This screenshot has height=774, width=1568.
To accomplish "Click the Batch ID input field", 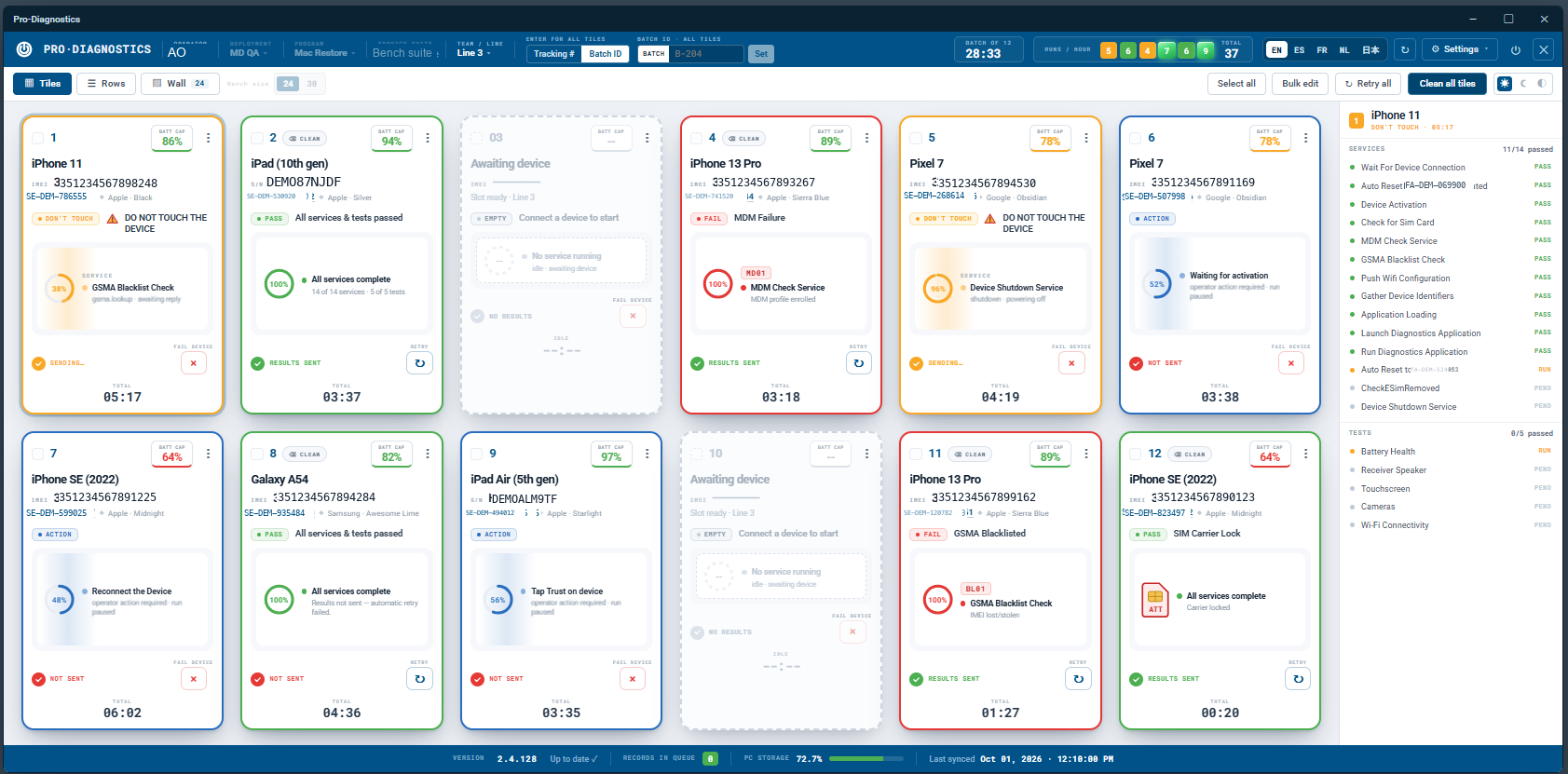I will 707,54.
